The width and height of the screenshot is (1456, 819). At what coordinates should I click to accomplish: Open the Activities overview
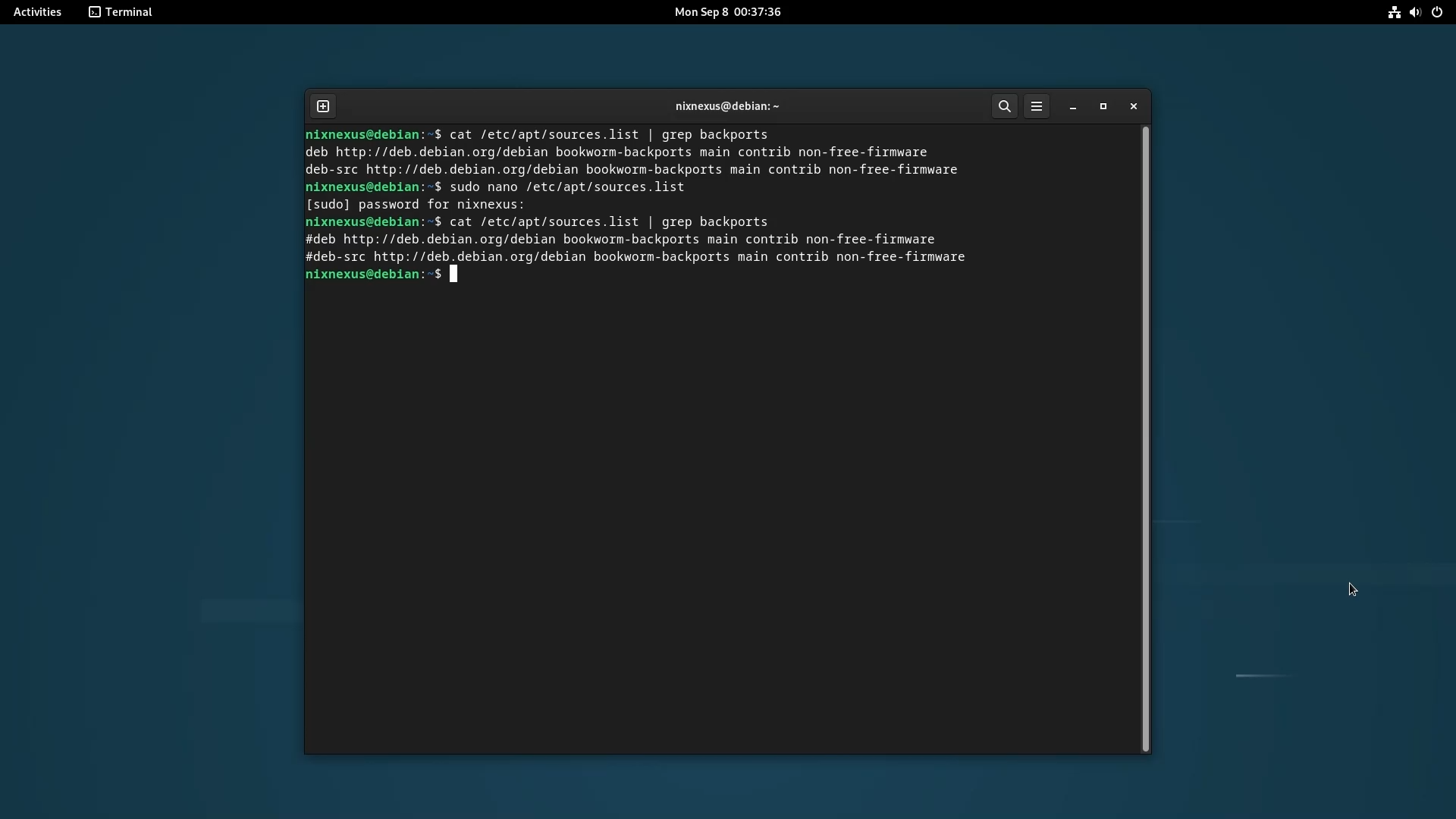pyautogui.click(x=37, y=12)
